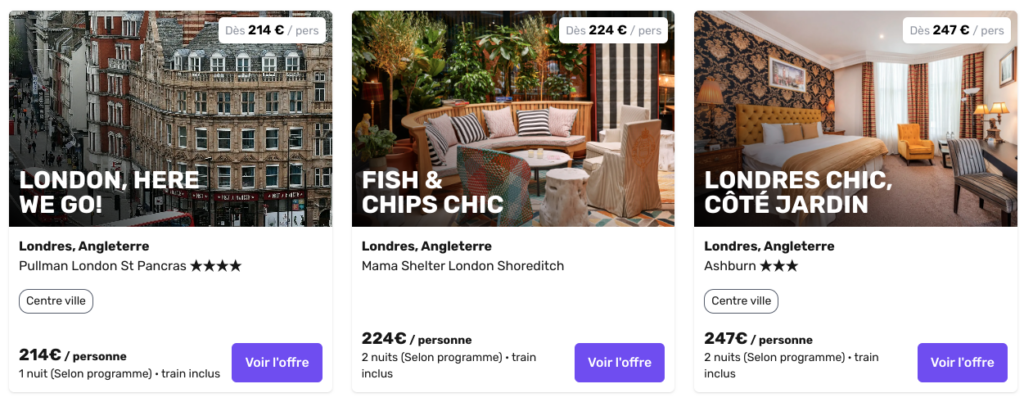This screenshot has width=1024, height=402.
Task: Click the Pullman London St Pancras hotel name
Action: point(103,266)
